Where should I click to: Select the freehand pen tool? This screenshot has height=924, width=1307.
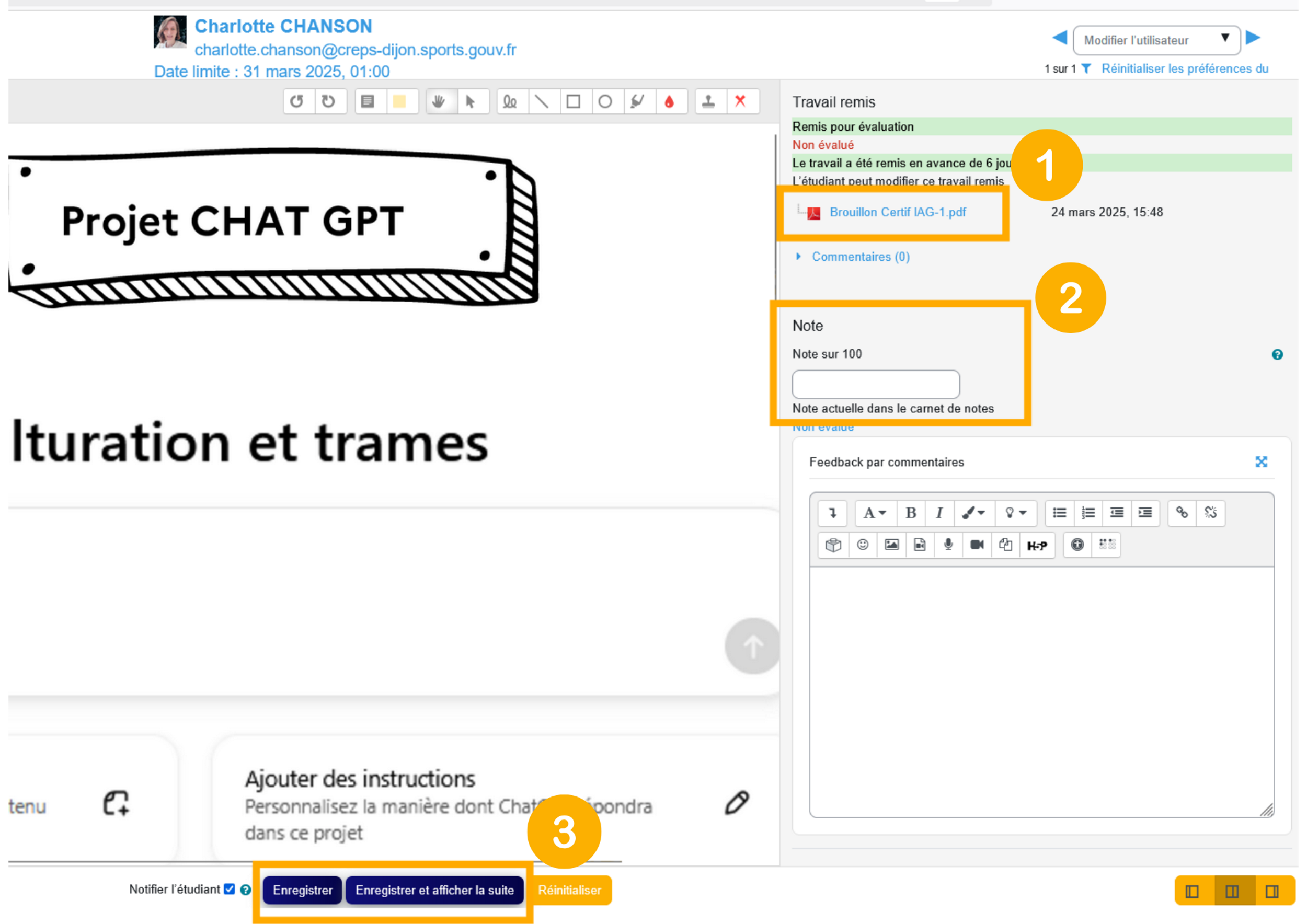(x=511, y=102)
